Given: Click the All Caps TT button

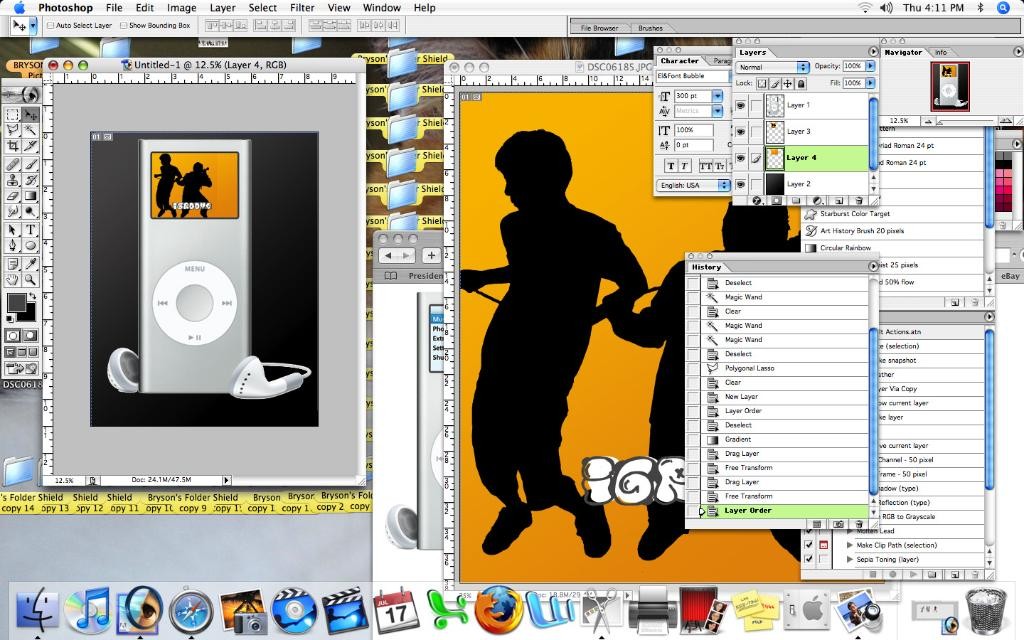Looking at the screenshot, I should click(706, 166).
